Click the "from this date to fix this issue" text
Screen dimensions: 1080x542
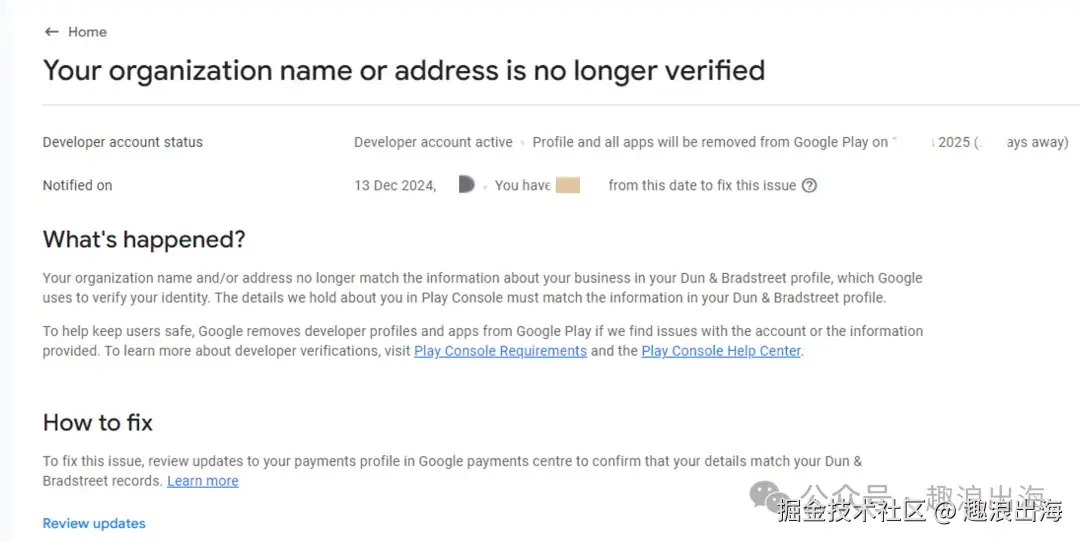[x=702, y=185]
